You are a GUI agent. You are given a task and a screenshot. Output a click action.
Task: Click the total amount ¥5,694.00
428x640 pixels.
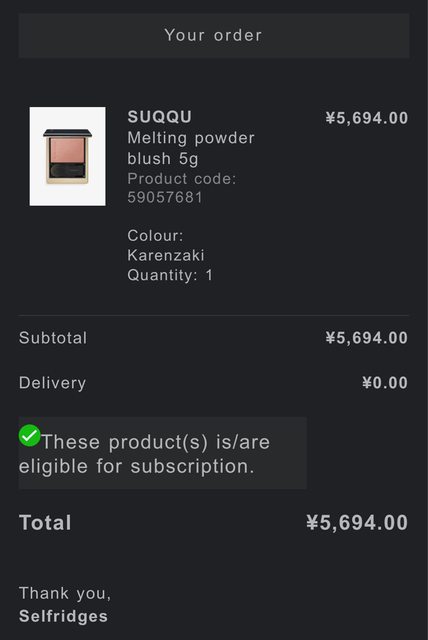click(357, 523)
